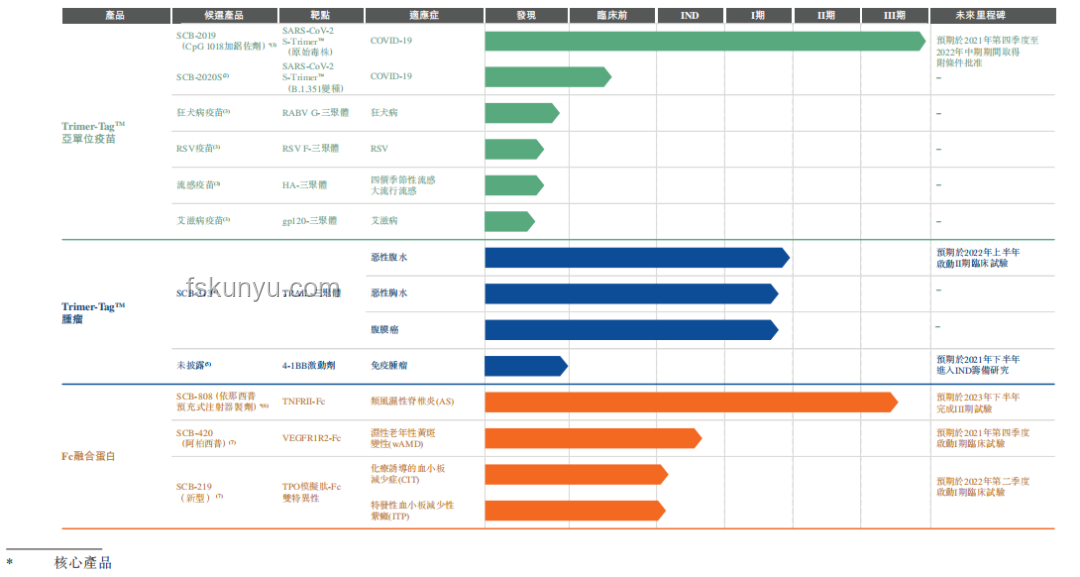Click the 狂犬病 indication

coord(384,112)
